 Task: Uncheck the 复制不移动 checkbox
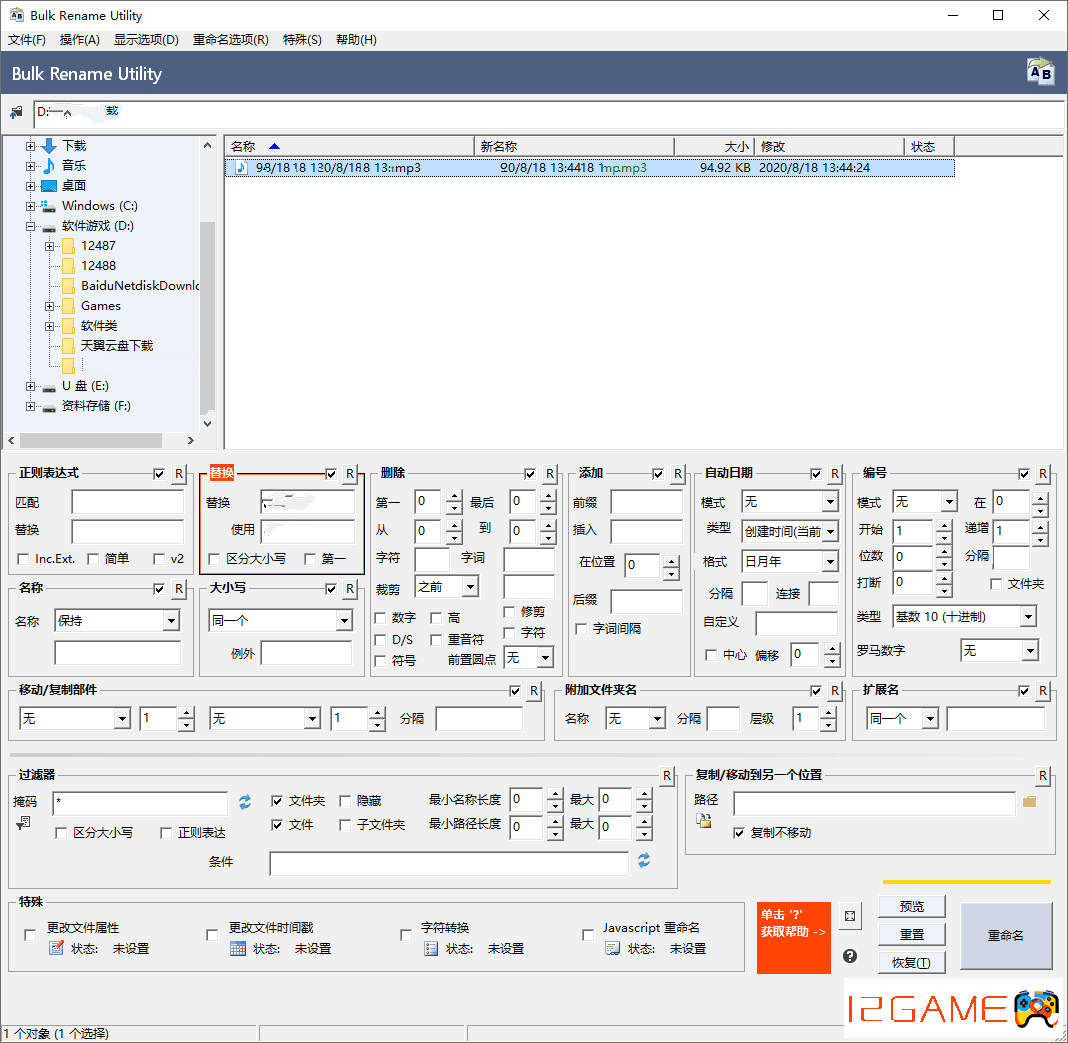tap(739, 832)
